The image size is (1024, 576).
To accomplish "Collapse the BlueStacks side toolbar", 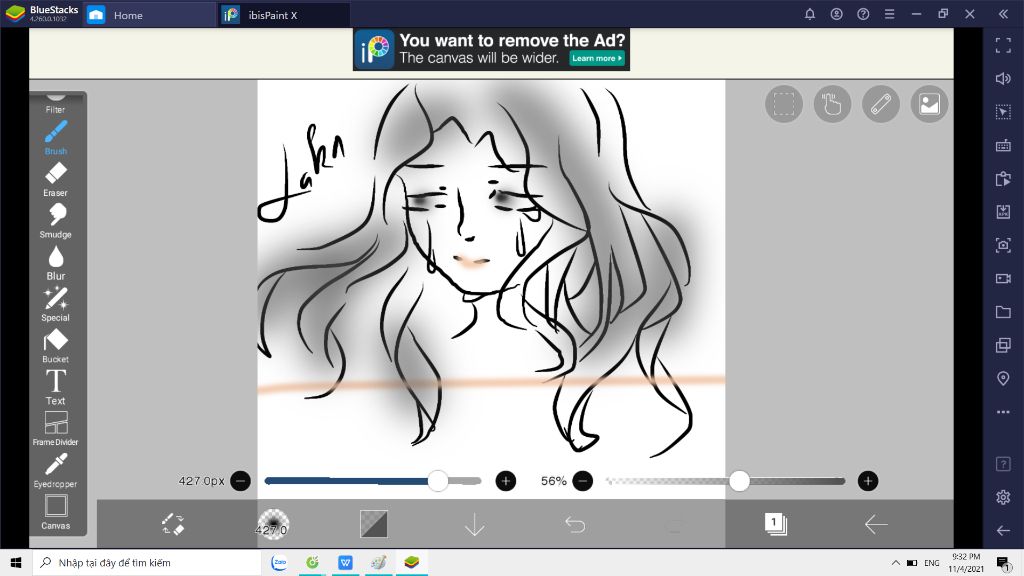I will (x=1003, y=14).
